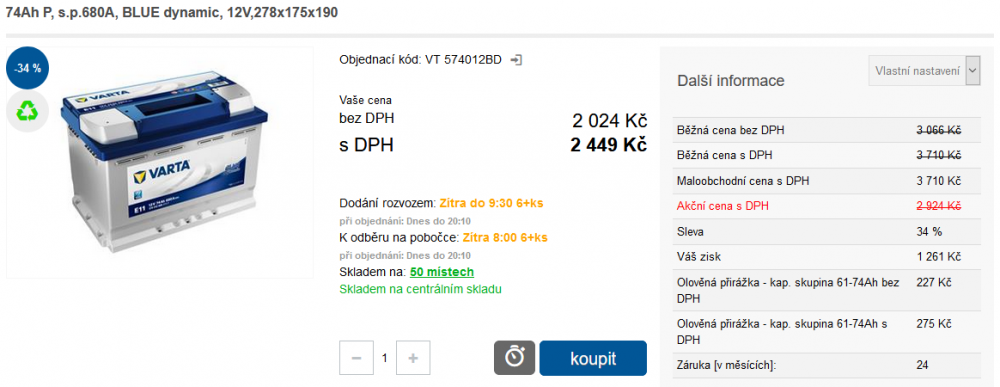Viewport: 1000px width, 387px height.
Task: Click the -34 % discount badge
Action: [27, 68]
